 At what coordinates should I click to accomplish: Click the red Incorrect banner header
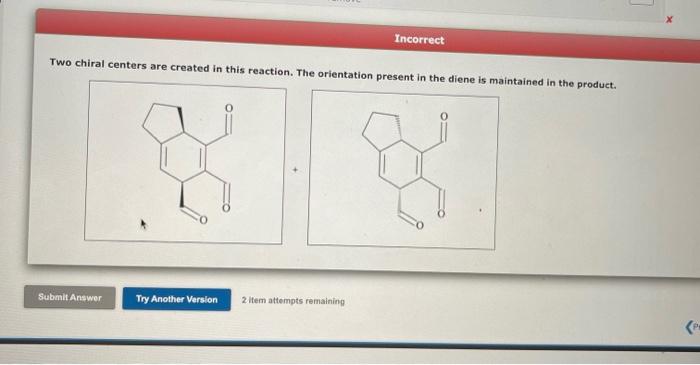click(x=368, y=36)
